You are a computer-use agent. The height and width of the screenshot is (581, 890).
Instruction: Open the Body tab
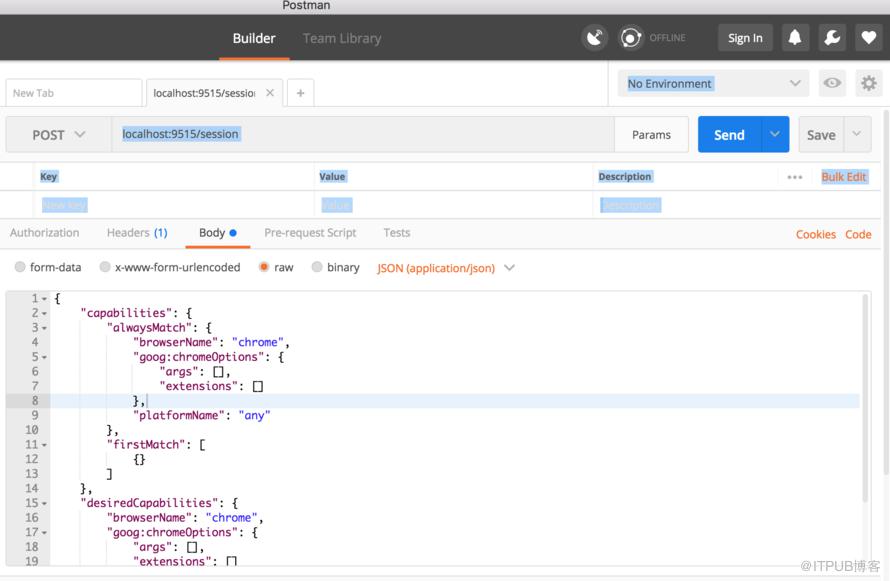pos(218,233)
